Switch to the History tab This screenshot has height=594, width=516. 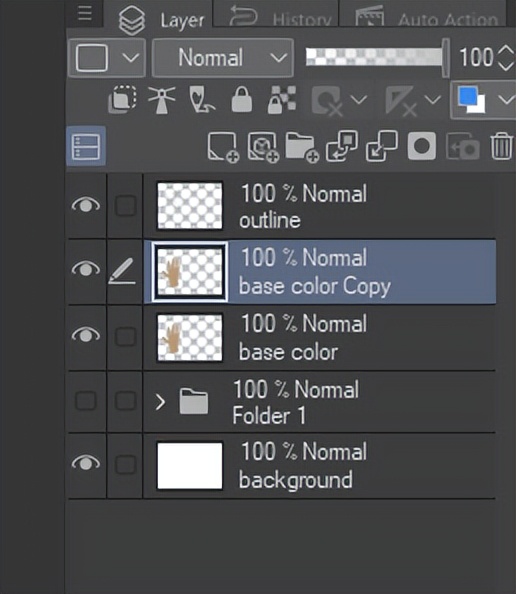coord(276,15)
